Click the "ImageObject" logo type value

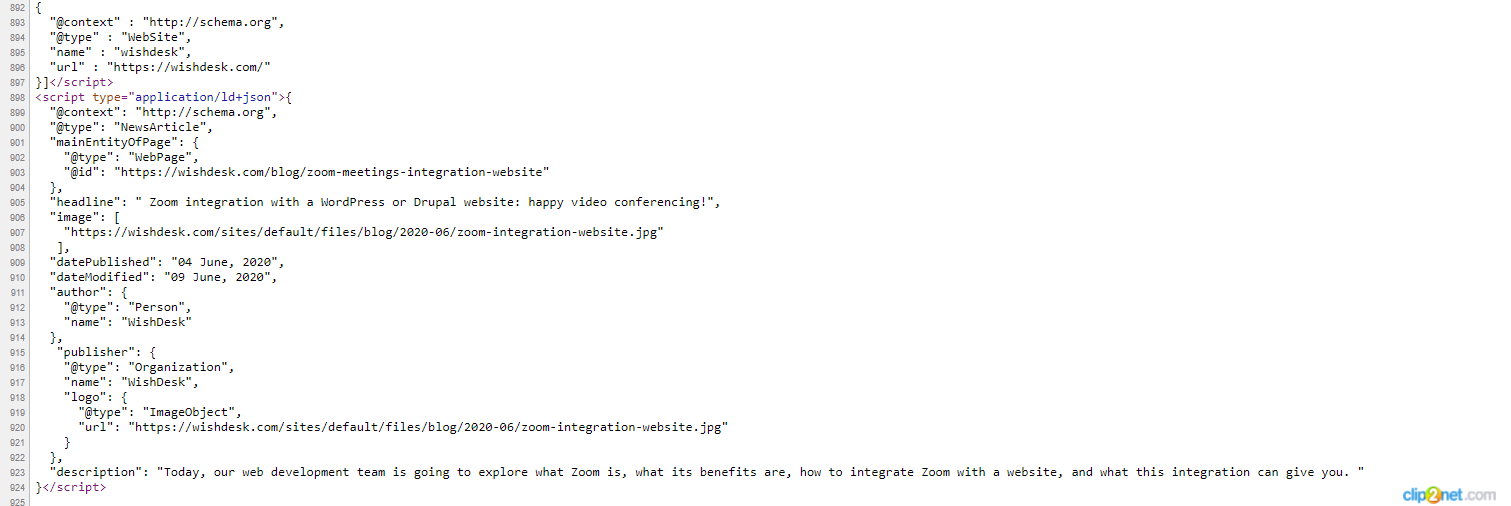click(192, 412)
